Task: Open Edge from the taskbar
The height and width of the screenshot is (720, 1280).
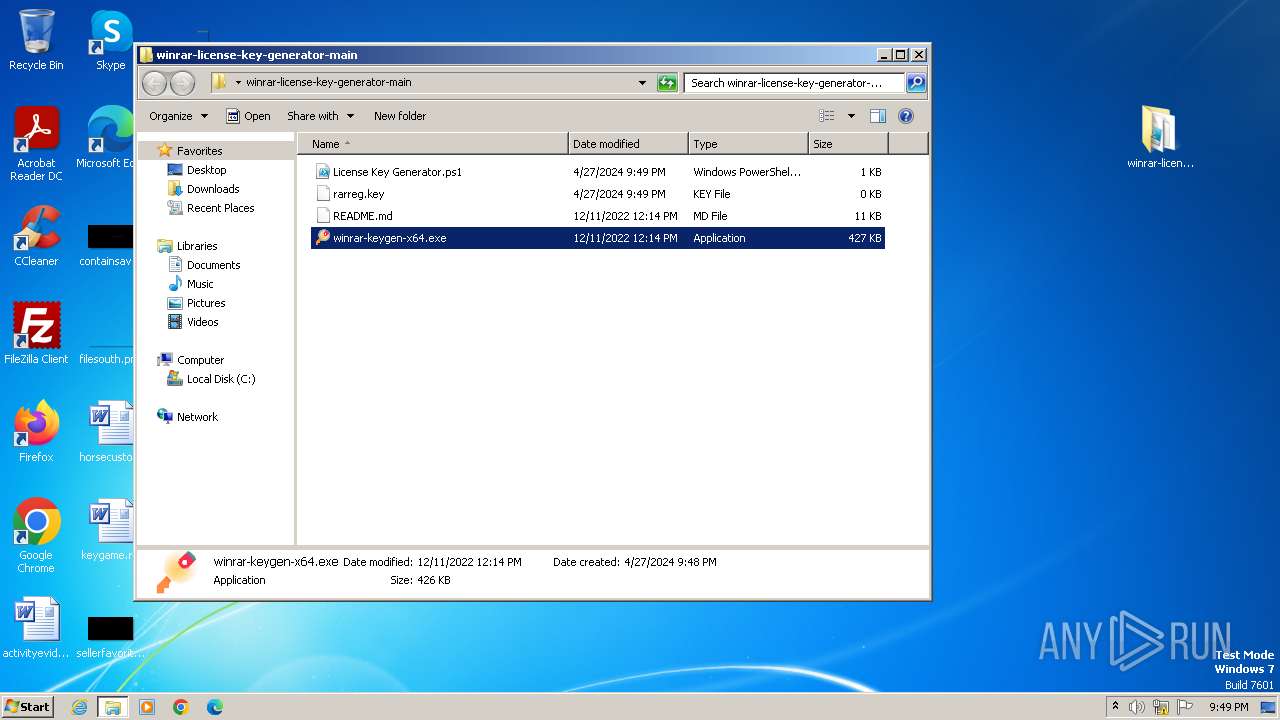Action: coord(214,707)
